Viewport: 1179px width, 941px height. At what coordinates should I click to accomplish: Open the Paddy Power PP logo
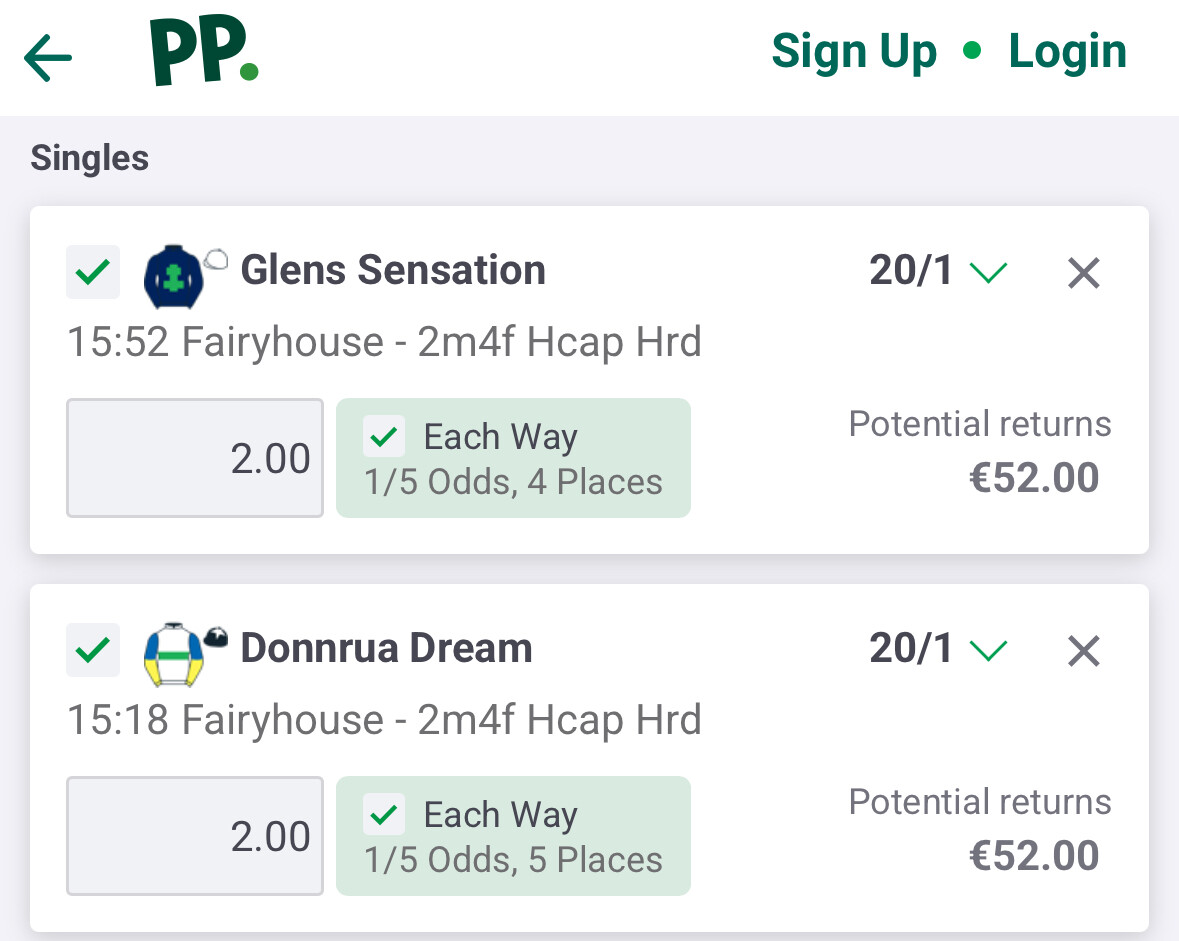tap(204, 52)
